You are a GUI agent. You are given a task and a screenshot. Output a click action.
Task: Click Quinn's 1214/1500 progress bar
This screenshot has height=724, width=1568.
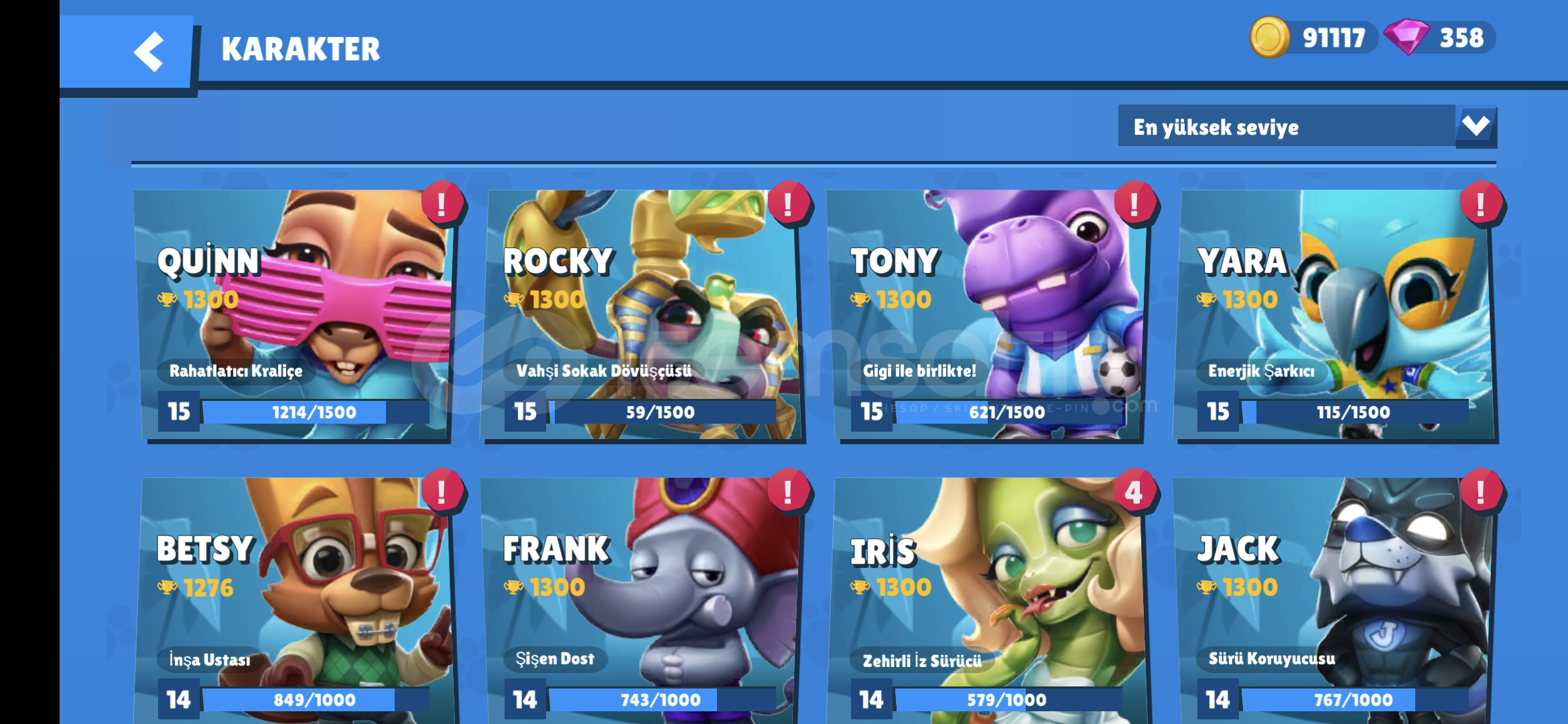click(315, 412)
